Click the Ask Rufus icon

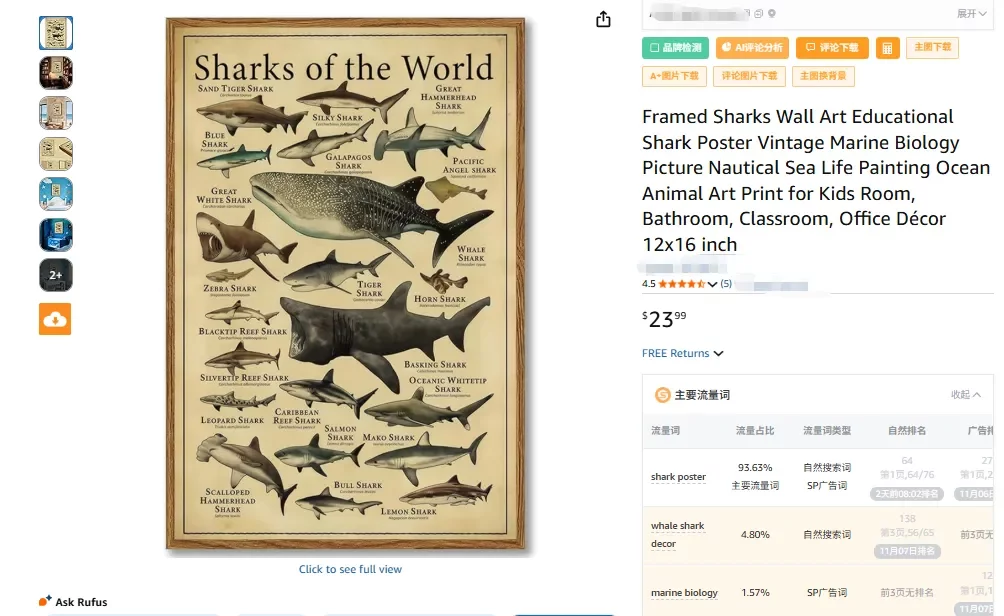pos(45,601)
